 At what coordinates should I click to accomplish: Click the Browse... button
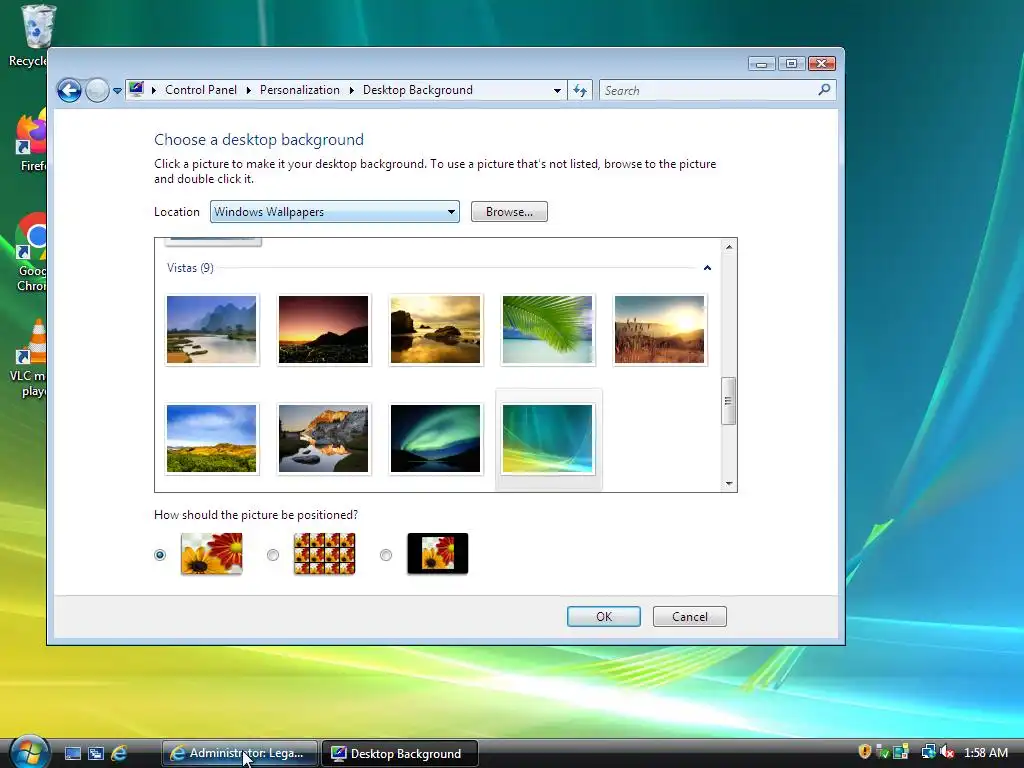(509, 212)
